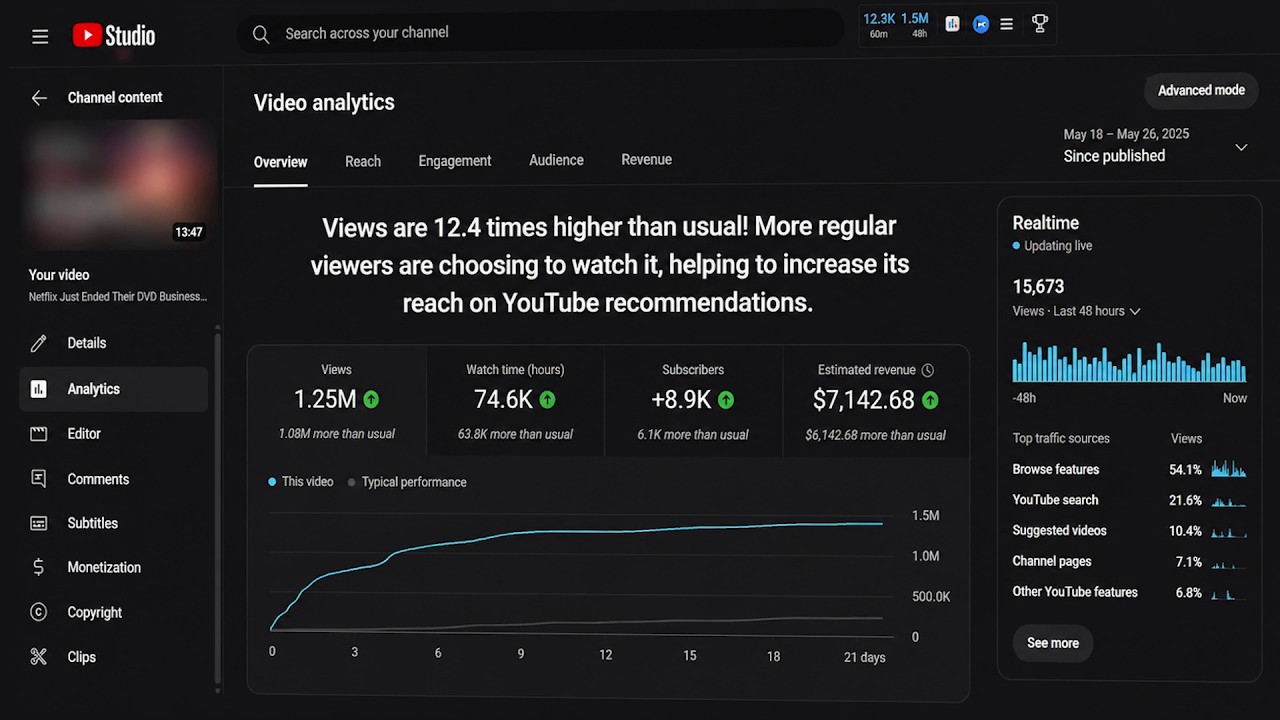Click the video thumbnail preview

pyautogui.click(x=118, y=185)
